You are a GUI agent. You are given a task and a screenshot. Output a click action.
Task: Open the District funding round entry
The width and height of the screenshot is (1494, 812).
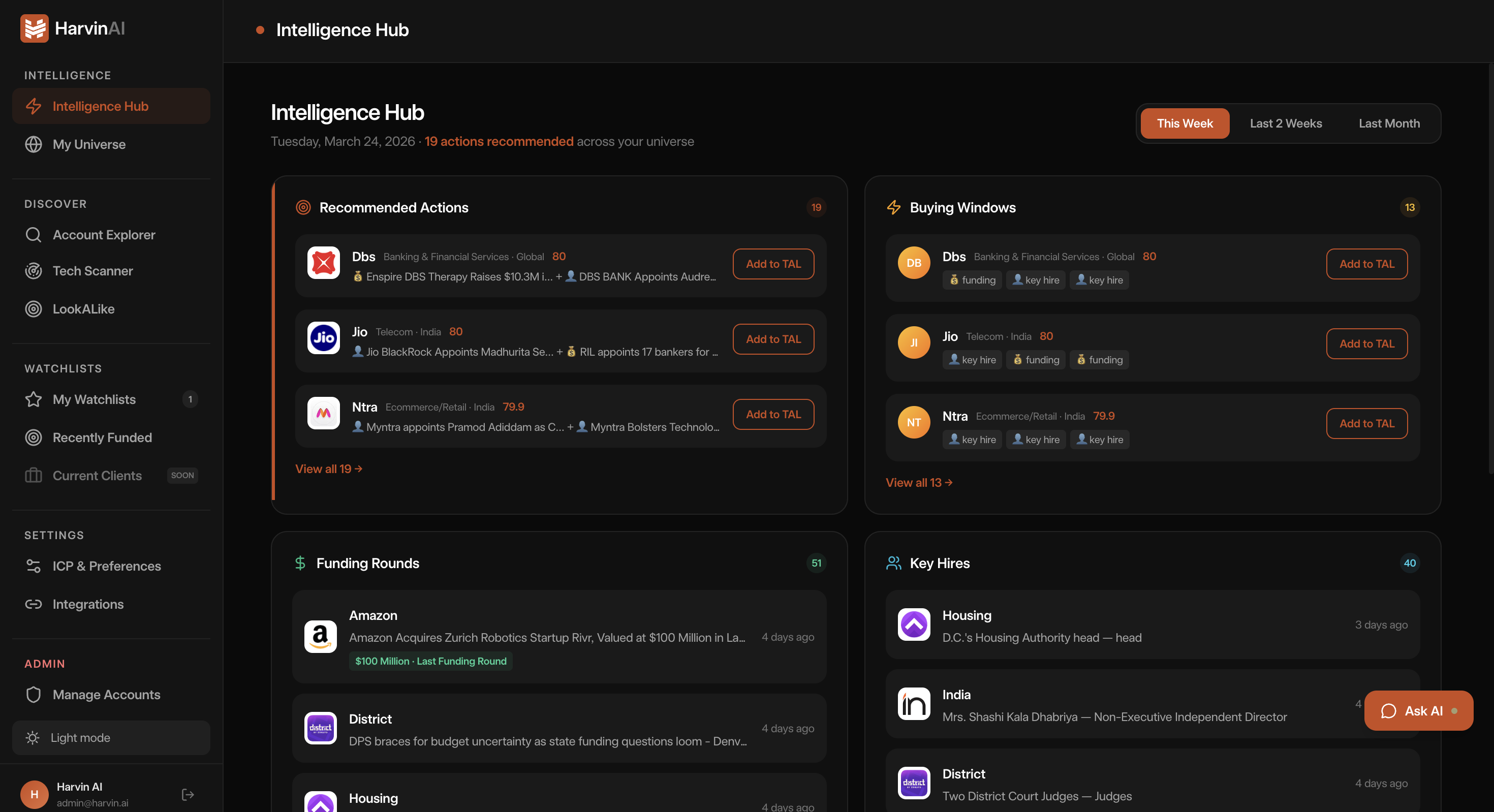coord(559,729)
